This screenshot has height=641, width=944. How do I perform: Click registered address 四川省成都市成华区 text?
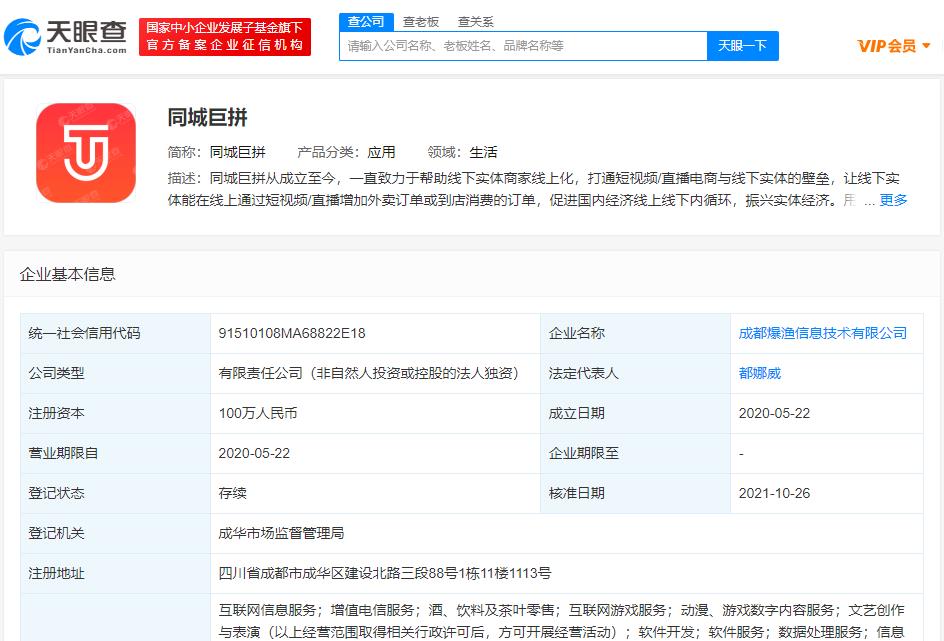click(385, 573)
